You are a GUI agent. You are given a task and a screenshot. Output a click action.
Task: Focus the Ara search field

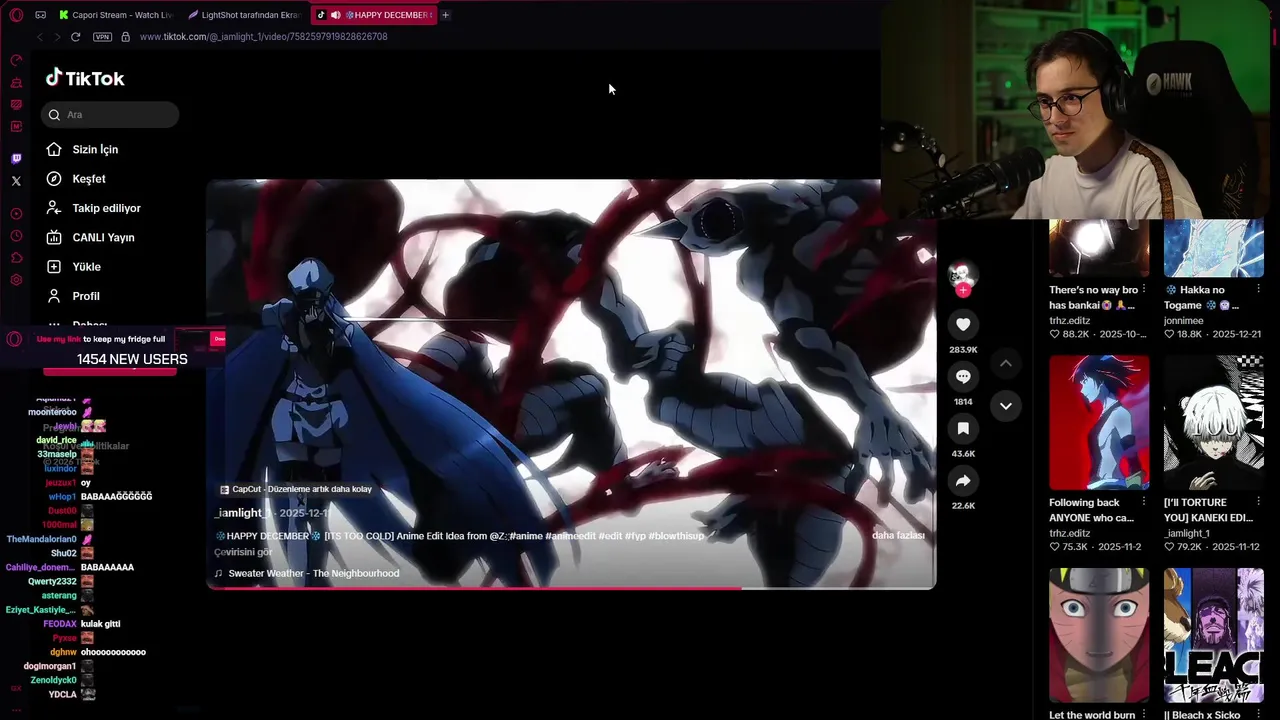[x=110, y=115]
